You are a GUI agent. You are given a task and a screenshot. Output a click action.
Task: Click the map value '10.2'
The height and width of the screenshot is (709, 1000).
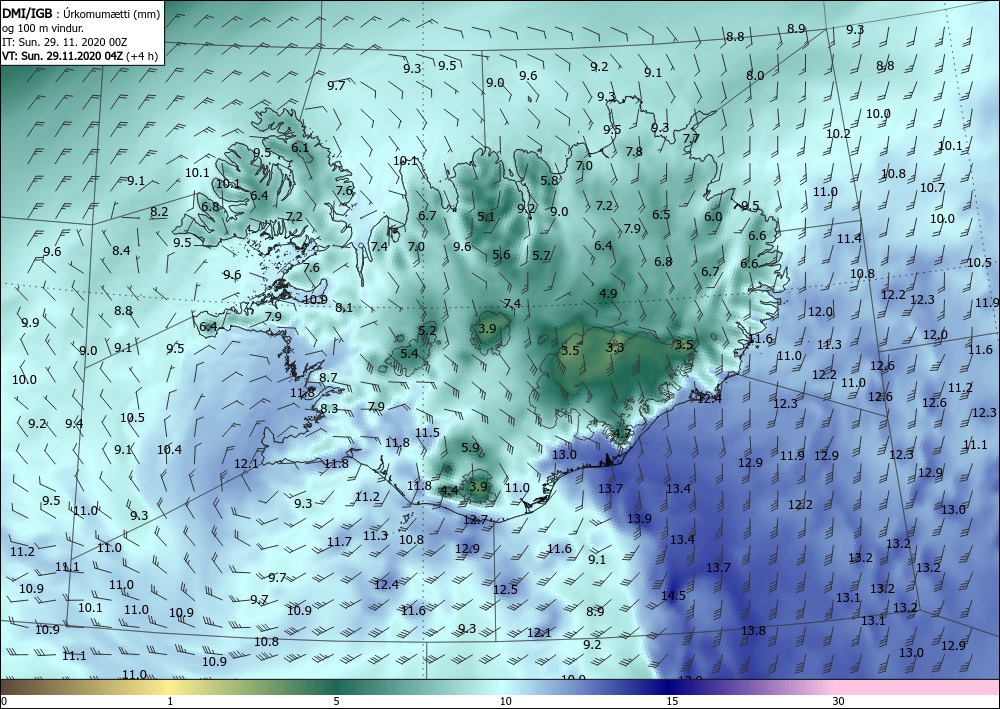tap(838, 133)
